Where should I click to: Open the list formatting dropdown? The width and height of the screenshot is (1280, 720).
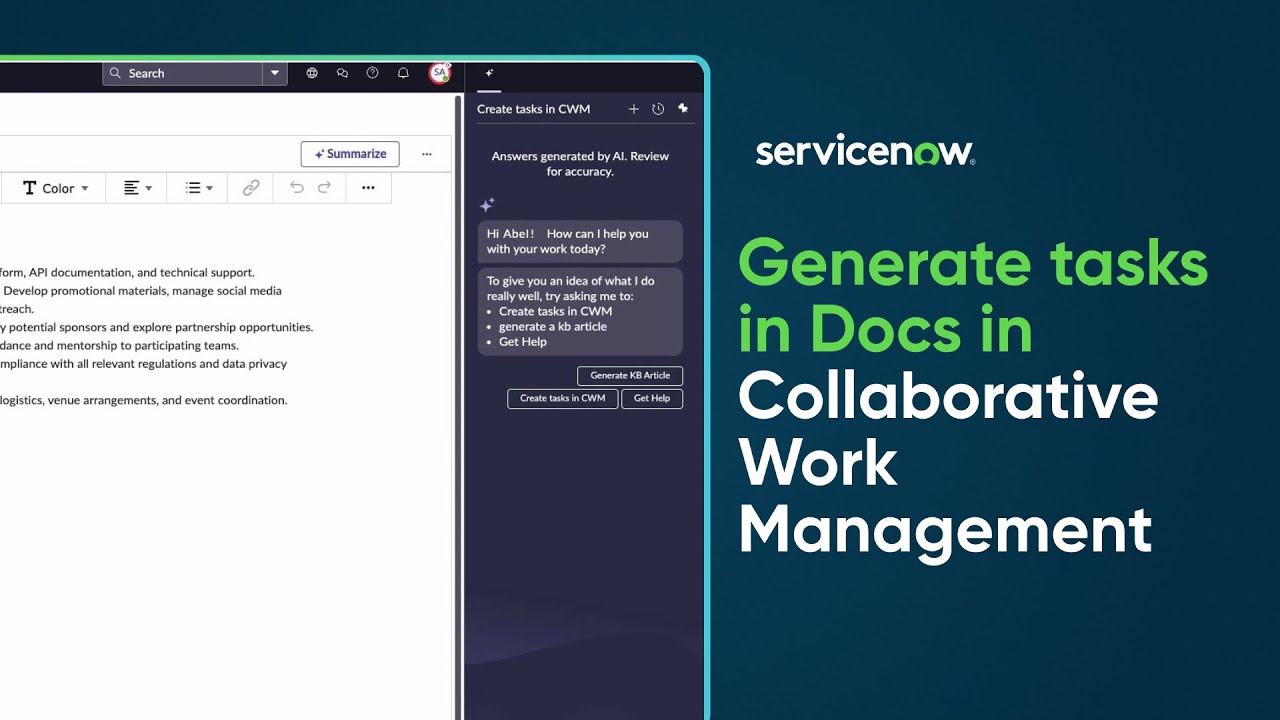[x=196, y=188]
